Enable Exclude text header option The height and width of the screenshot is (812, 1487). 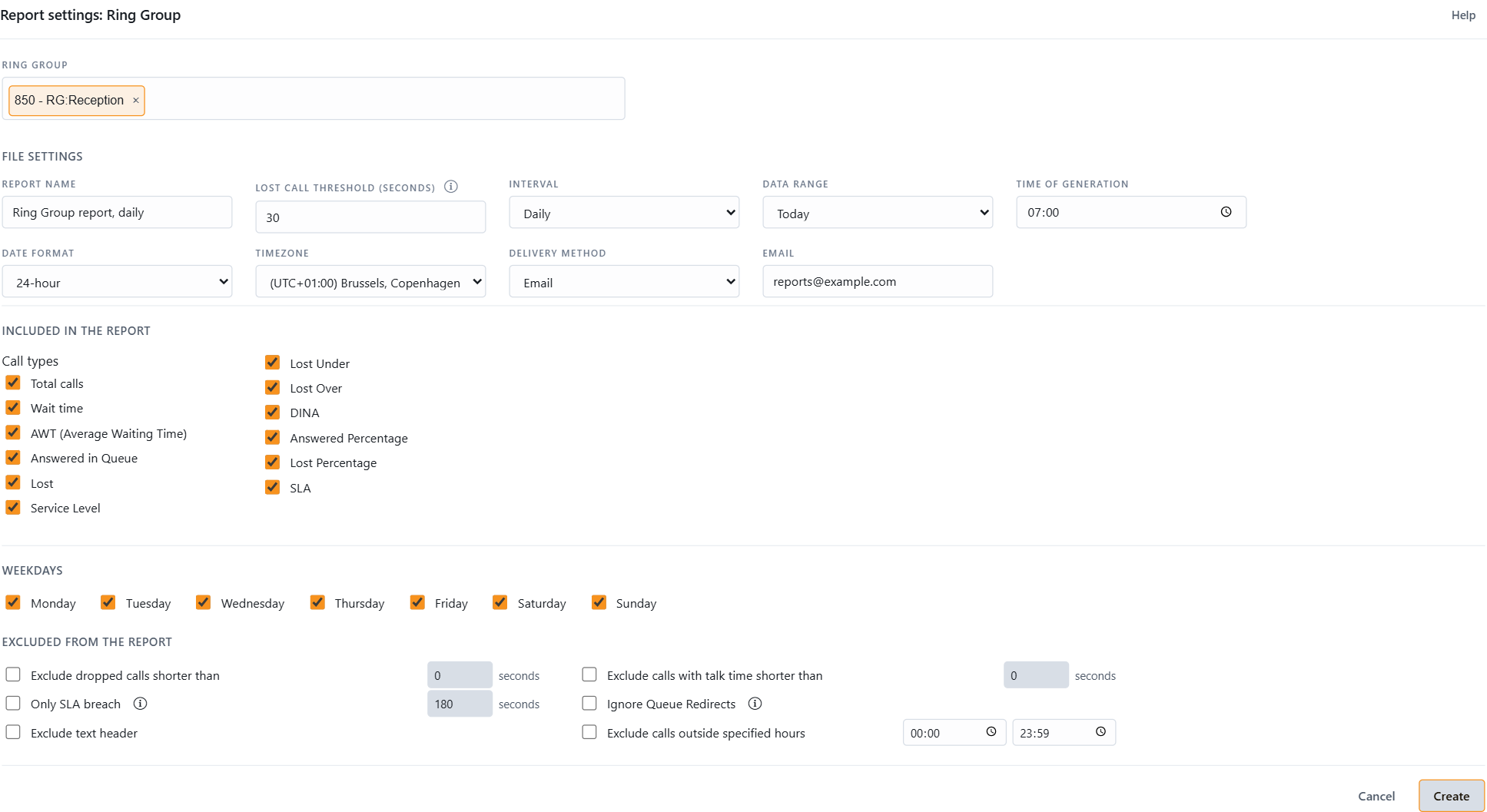tap(13, 732)
